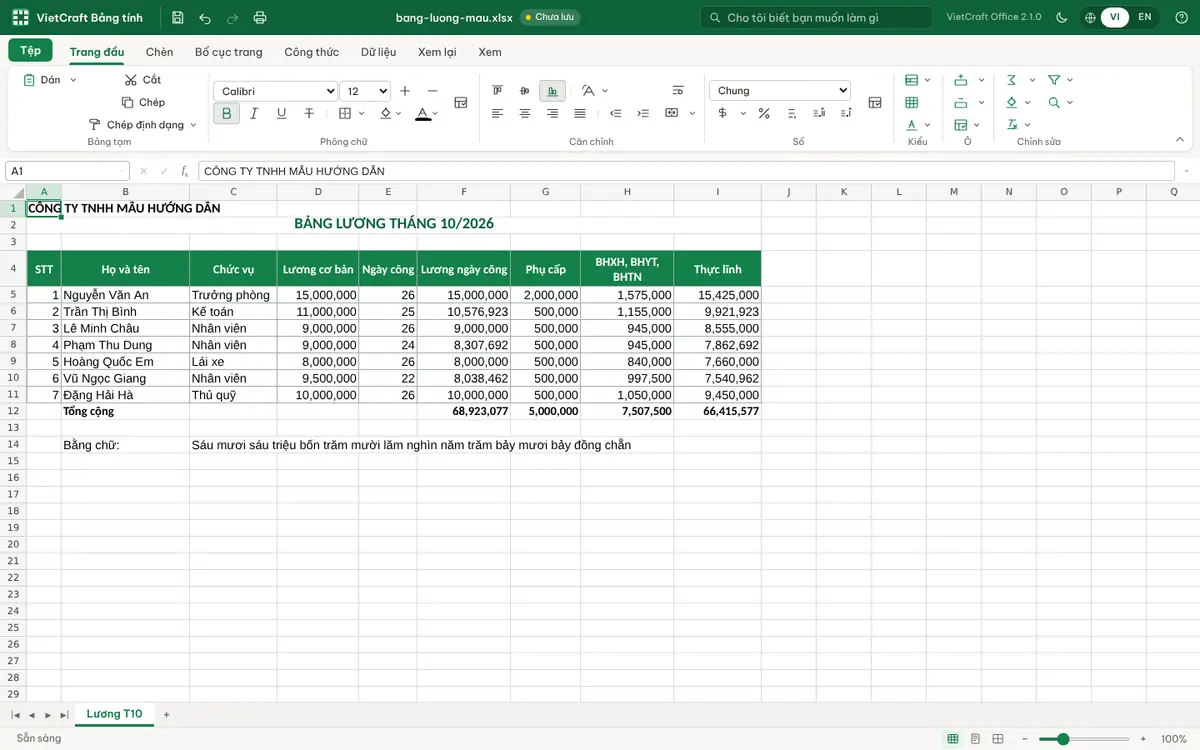The image size is (1200, 750).
Task: Toggle Underline formatting
Action: pos(281,114)
